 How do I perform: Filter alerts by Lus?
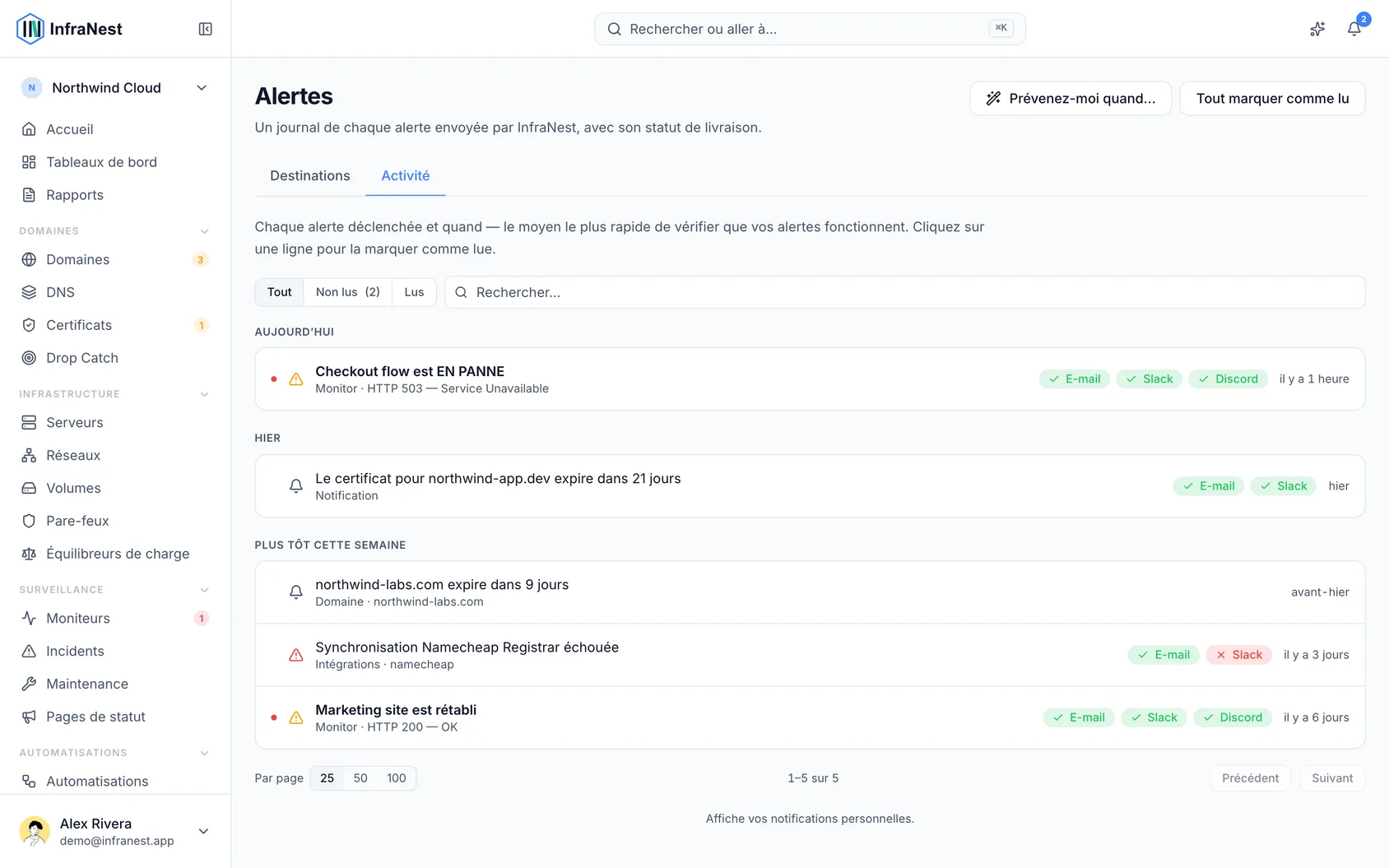(x=414, y=292)
